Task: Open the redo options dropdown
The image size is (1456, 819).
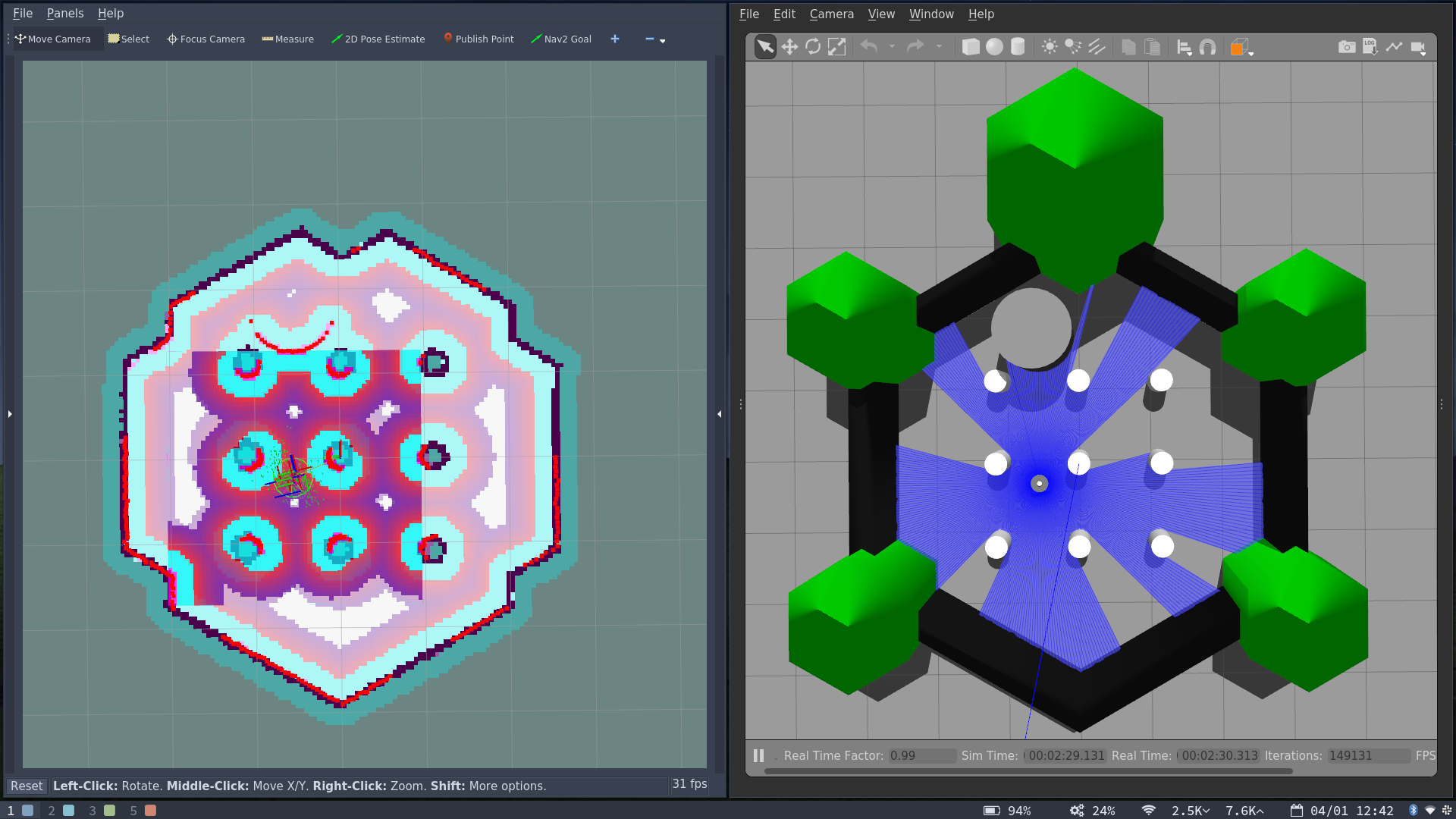Action: coord(940,46)
